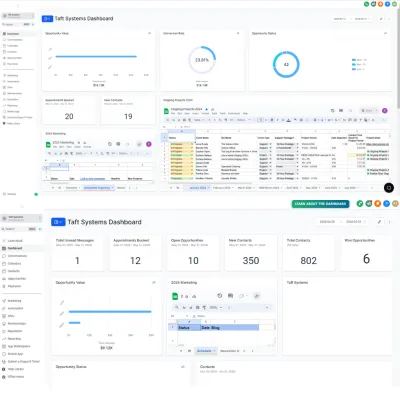Open version history icon in lower 2024 Marketing sheet

(x=220, y=296)
